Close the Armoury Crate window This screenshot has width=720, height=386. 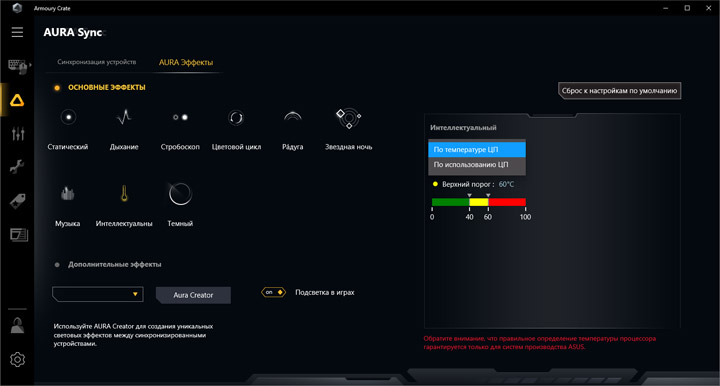709,8
